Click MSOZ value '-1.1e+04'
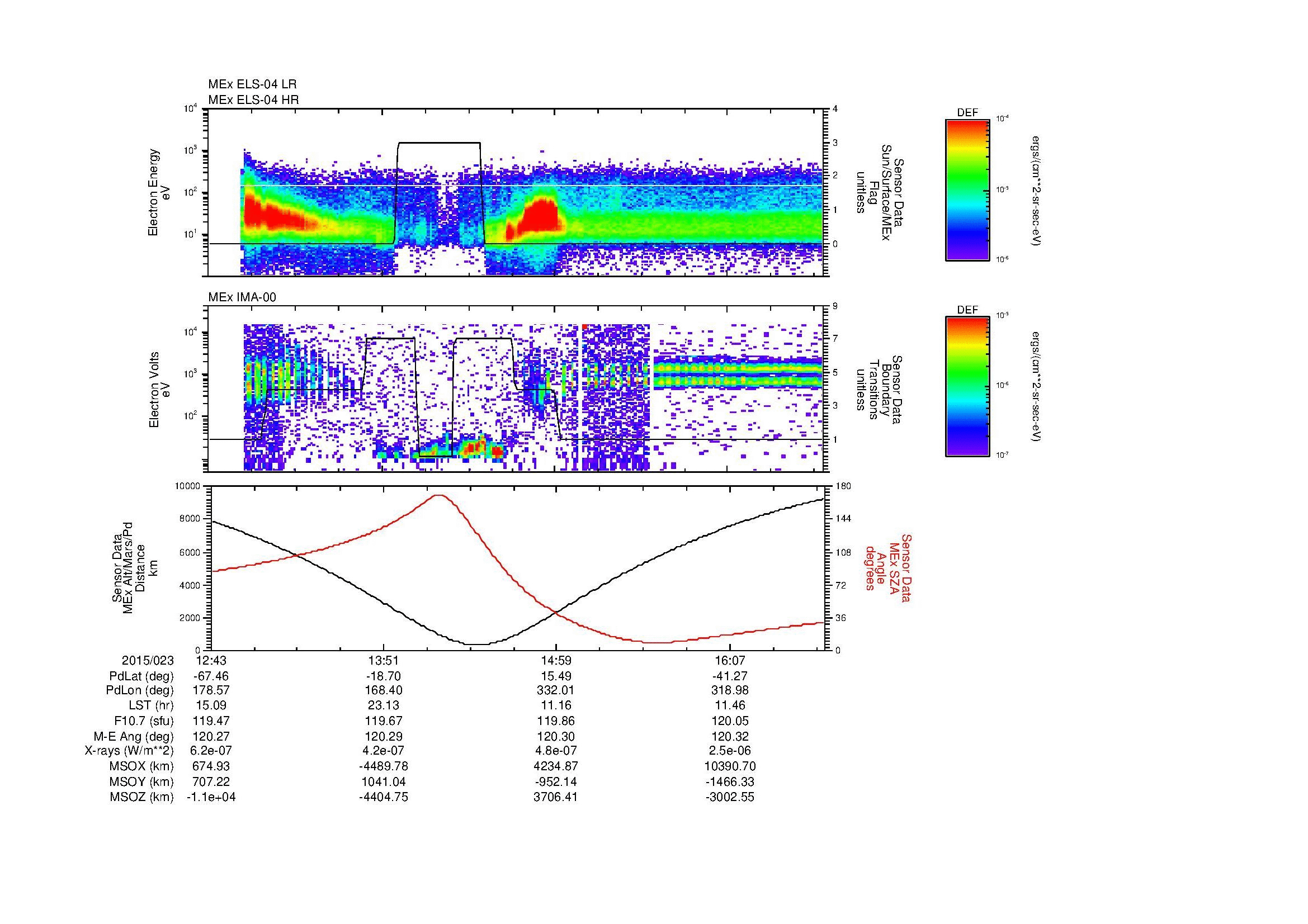The width and height of the screenshot is (1308, 924). (211, 797)
